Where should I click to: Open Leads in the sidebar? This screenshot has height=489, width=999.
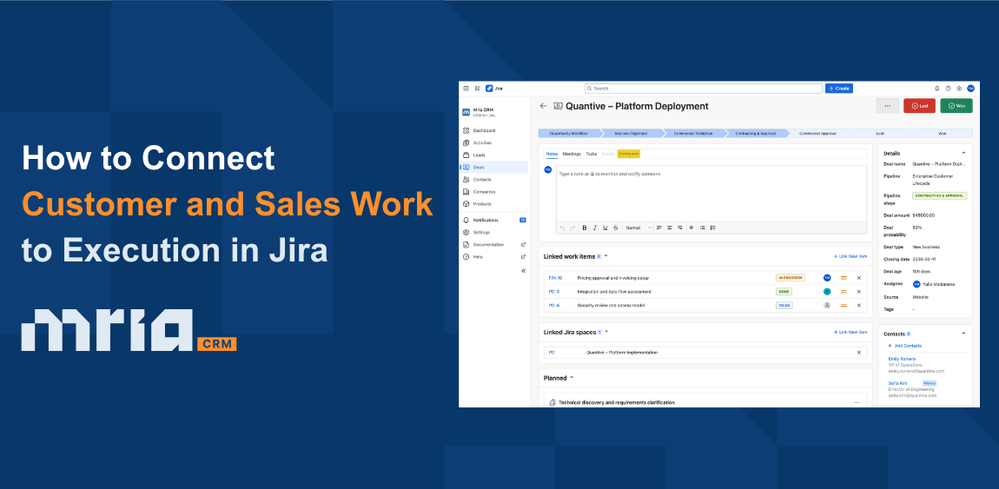pos(494,155)
